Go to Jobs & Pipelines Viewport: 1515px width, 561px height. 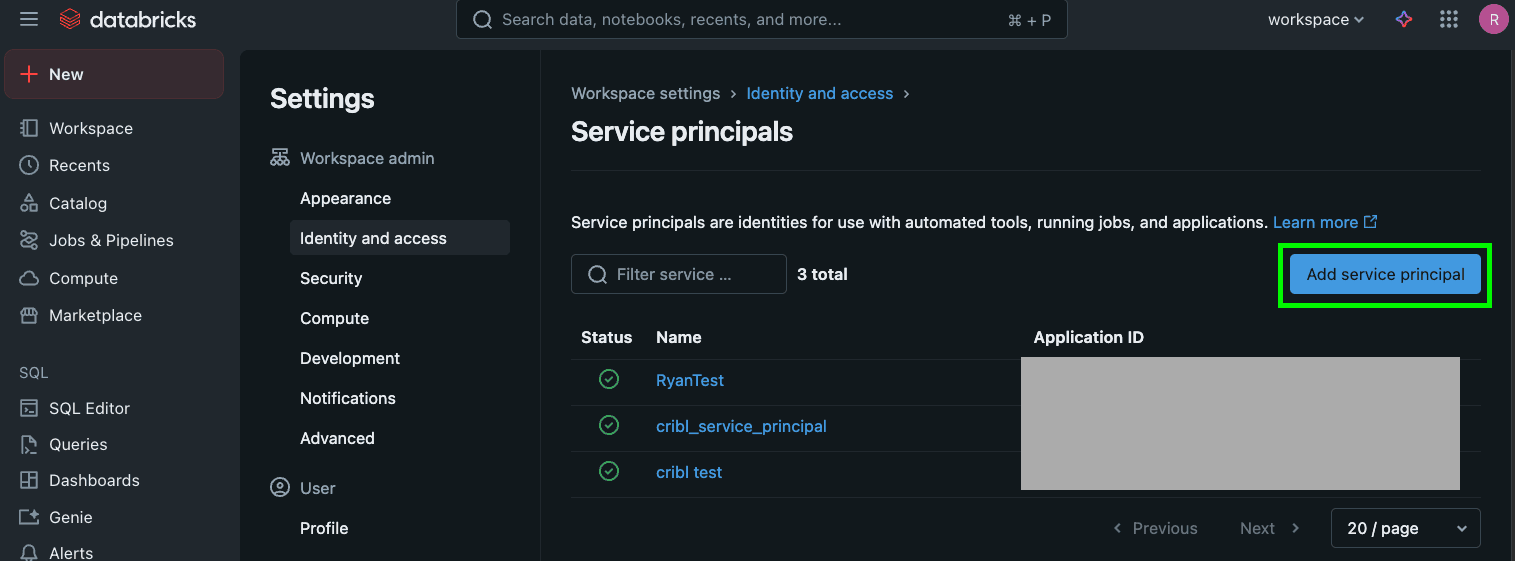(111, 240)
